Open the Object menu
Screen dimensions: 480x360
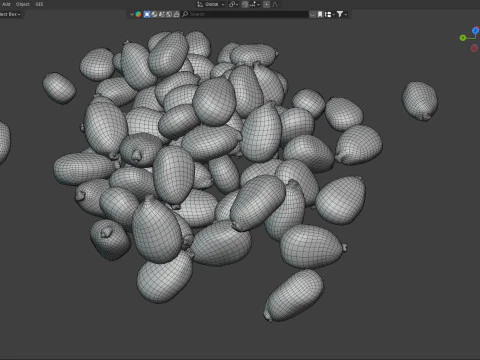click(x=23, y=4)
